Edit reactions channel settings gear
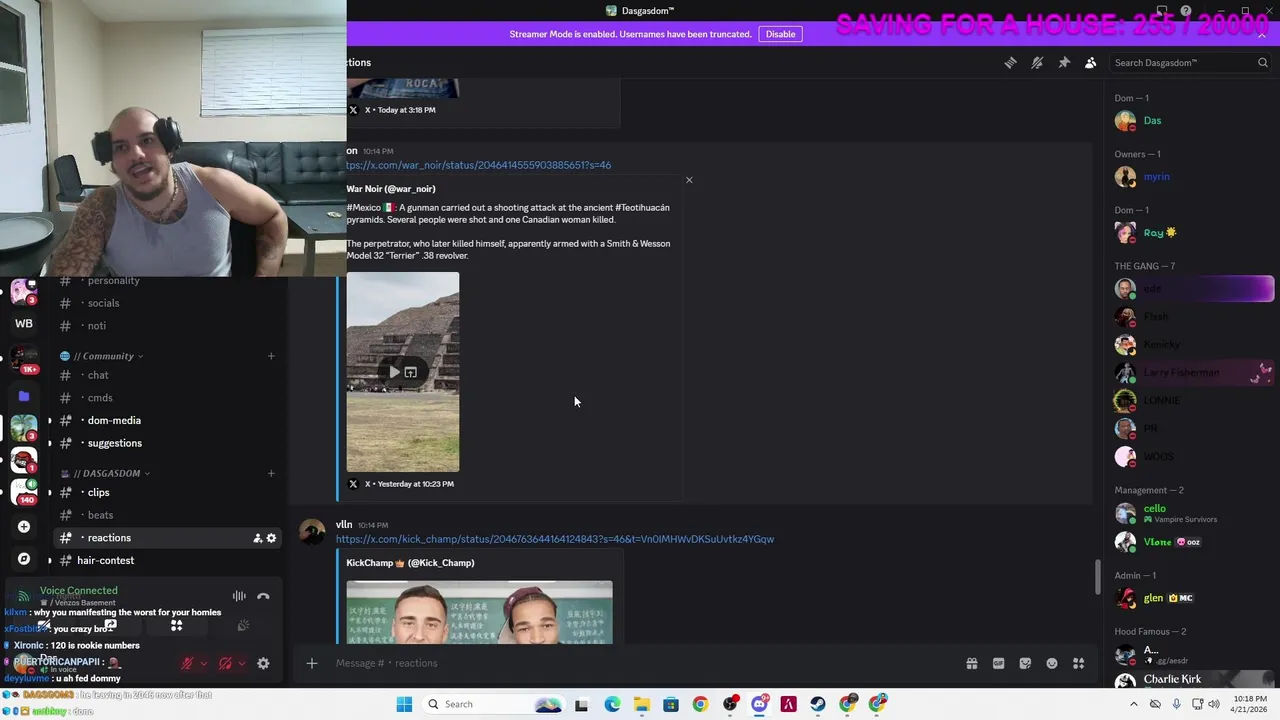This screenshot has width=1280, height=720. coord(271,538)
